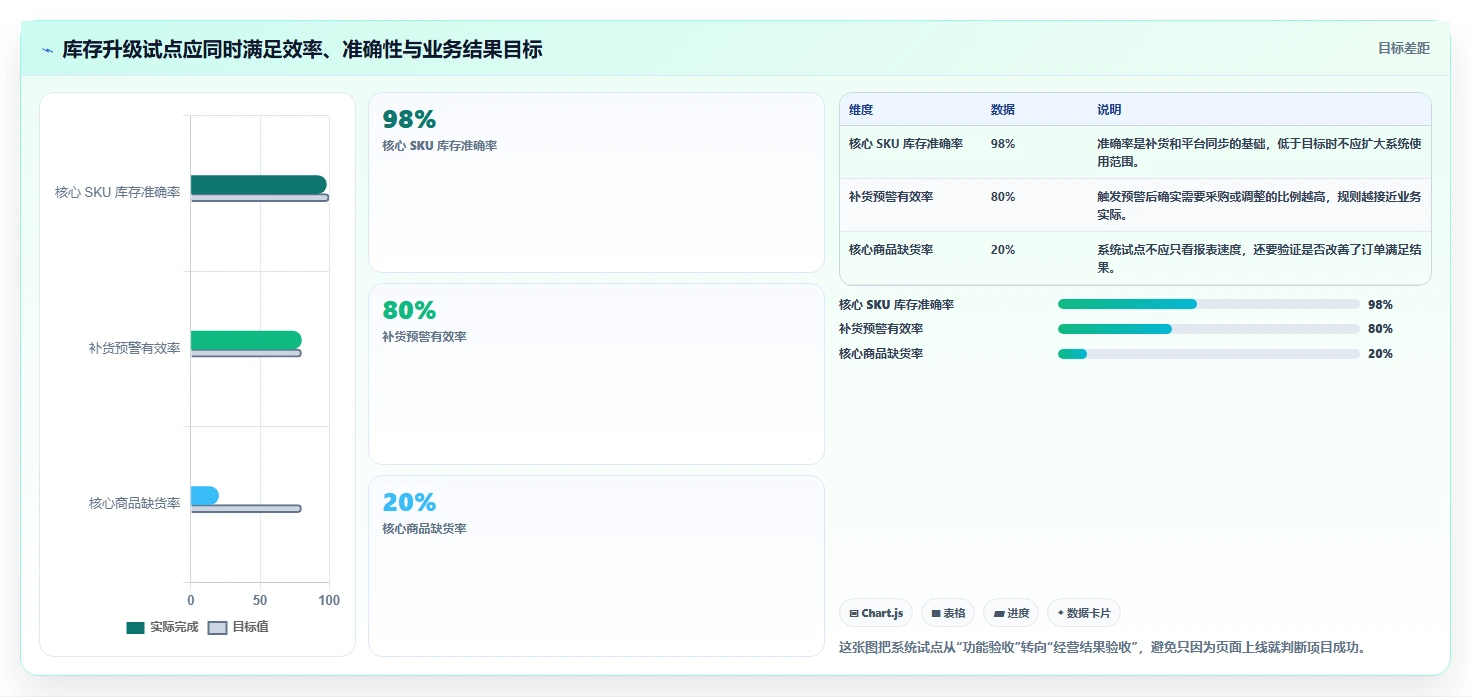Click the 80% table data cell

tap(1003, 197)
